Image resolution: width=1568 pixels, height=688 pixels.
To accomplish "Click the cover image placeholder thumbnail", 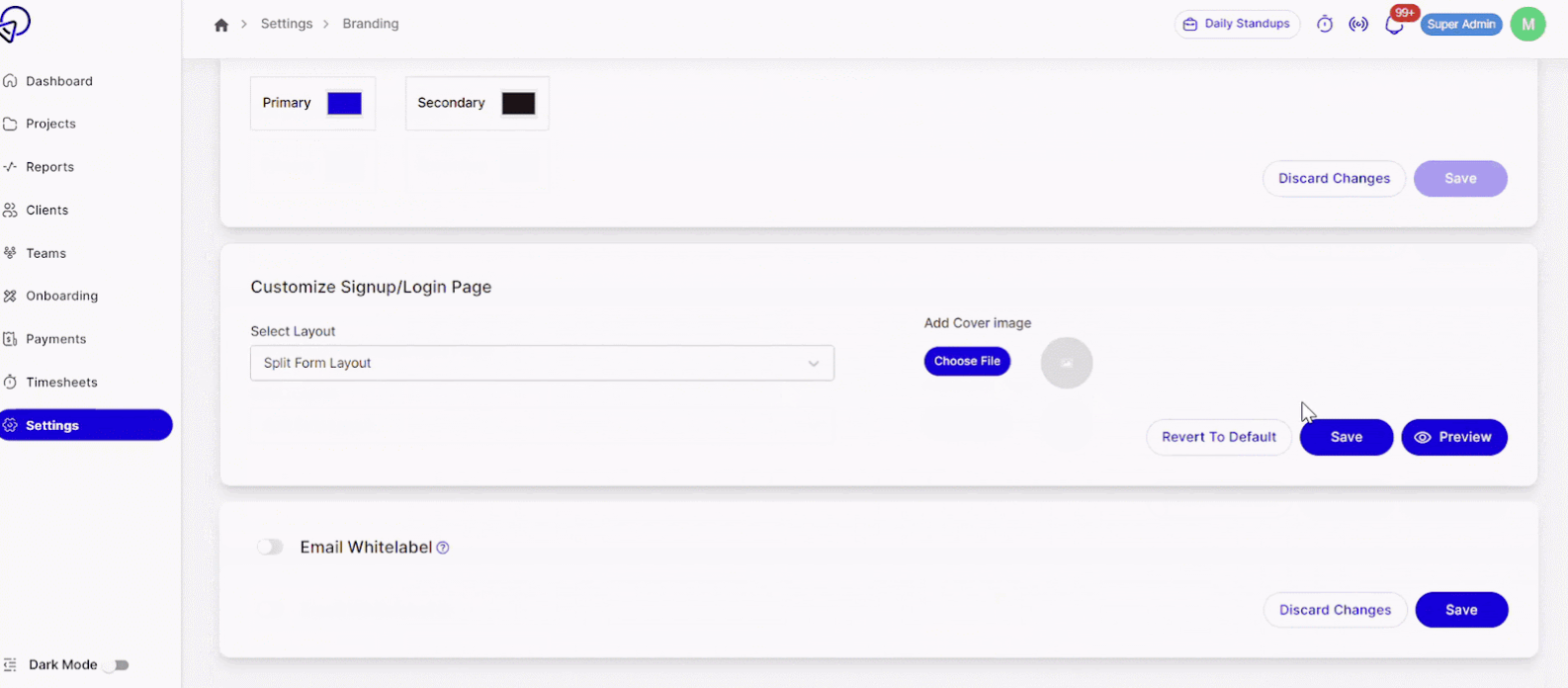I will (1067, 363).
